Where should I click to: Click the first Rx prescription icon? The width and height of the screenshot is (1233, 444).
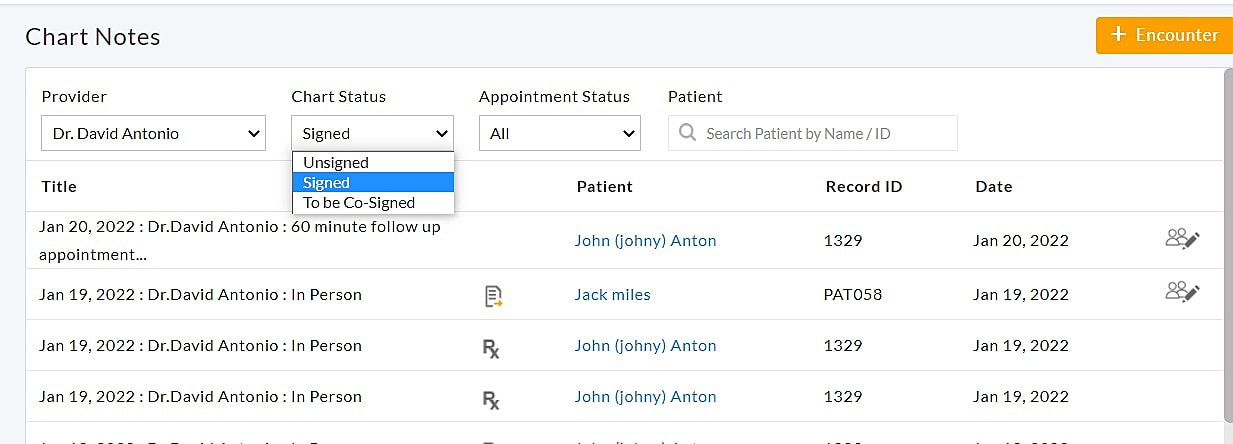click(x=491, y=347)
